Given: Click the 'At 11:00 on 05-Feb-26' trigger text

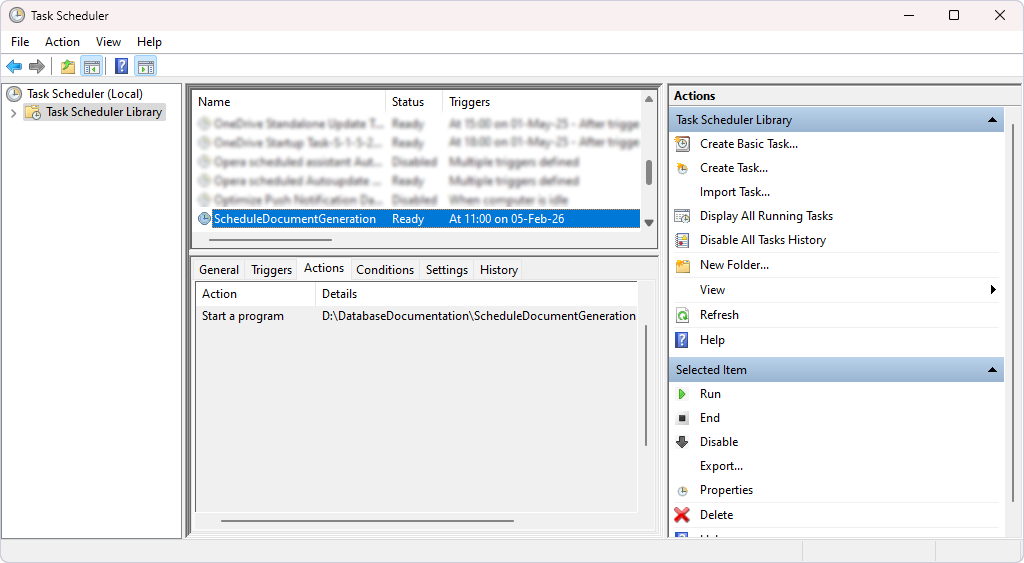Looking at the screenshot, I should [507, 219].
